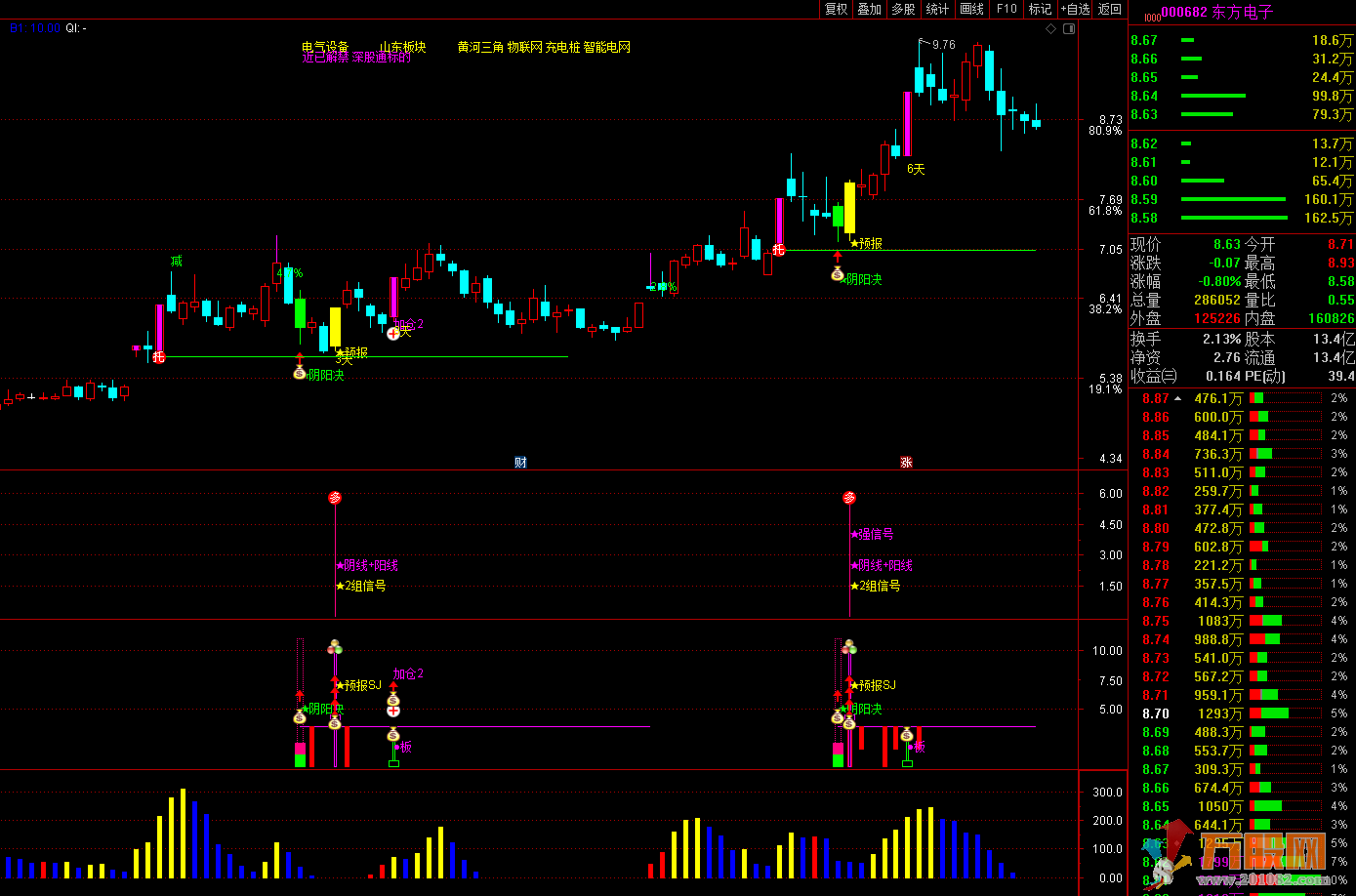Switch to 多股 multi-stock view

coord(903,9)
